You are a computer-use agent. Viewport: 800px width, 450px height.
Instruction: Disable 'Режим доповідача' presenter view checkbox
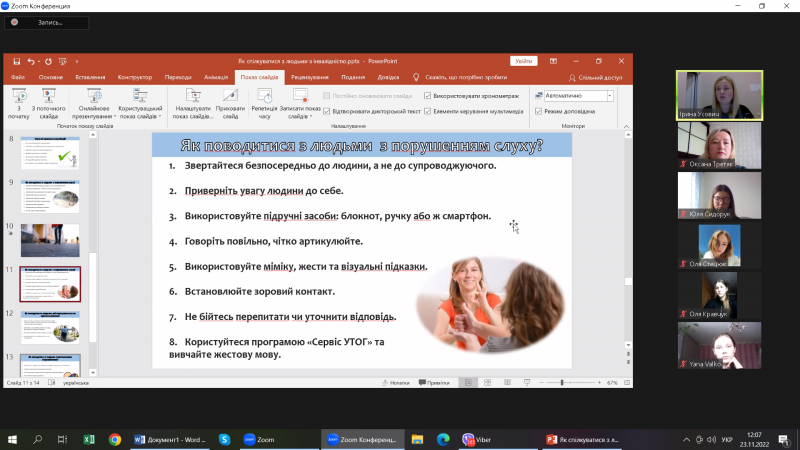(x=540, y=111)
